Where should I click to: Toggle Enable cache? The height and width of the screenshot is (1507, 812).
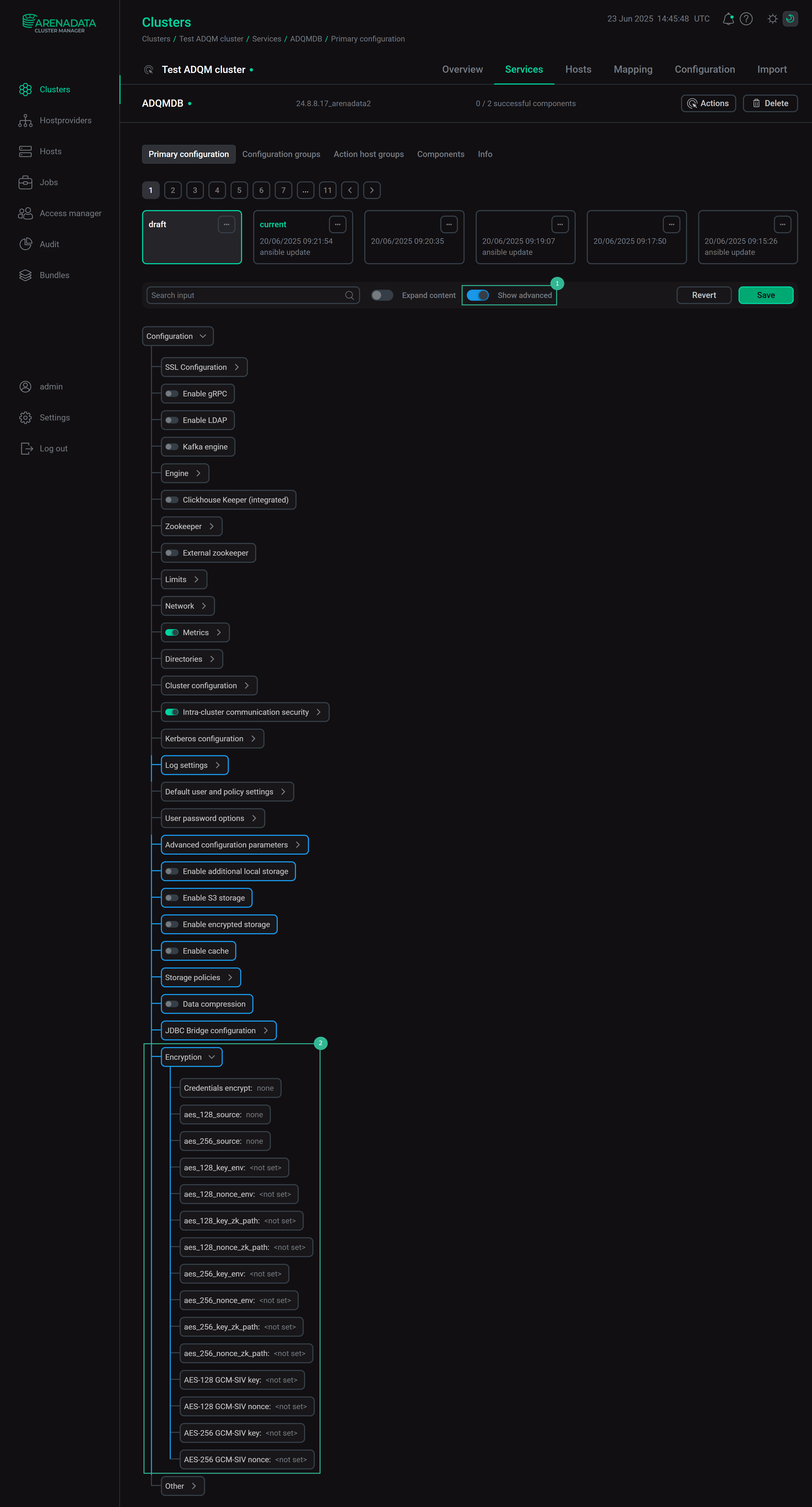click(x=172, y=951)
